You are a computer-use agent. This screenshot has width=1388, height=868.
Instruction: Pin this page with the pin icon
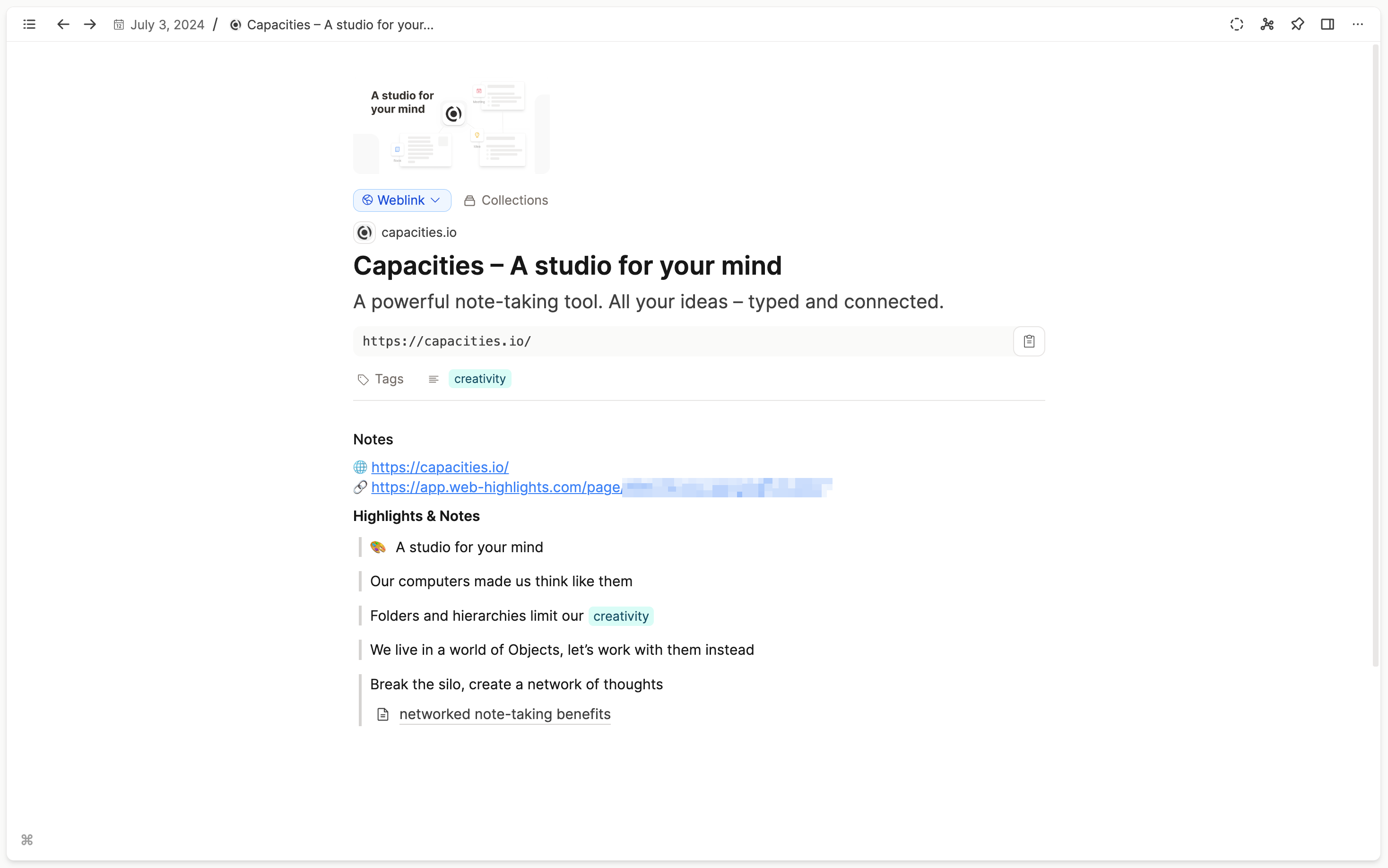(x=1297, y=24)
